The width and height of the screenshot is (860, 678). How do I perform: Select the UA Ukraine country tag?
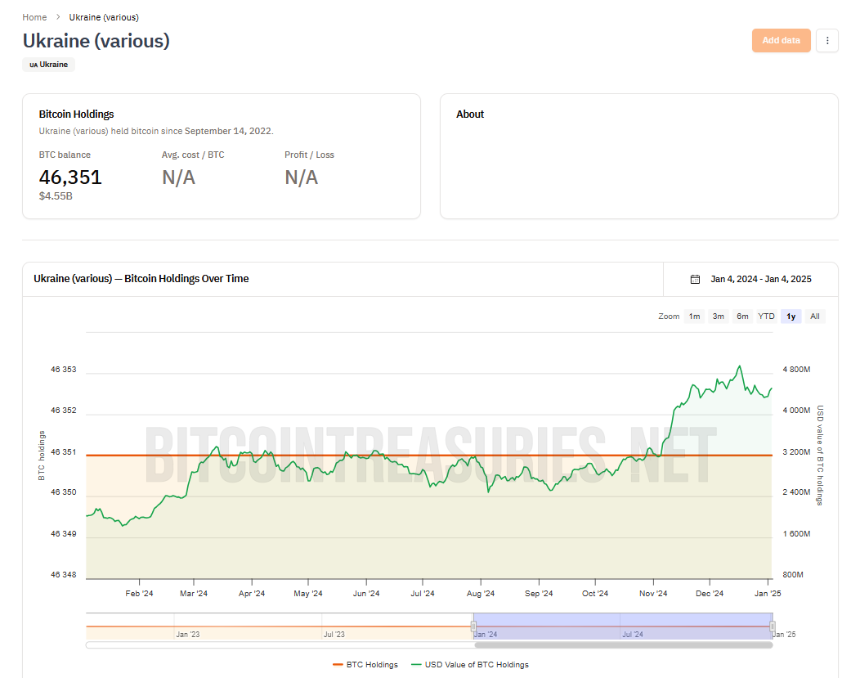(x=49, y=64)
